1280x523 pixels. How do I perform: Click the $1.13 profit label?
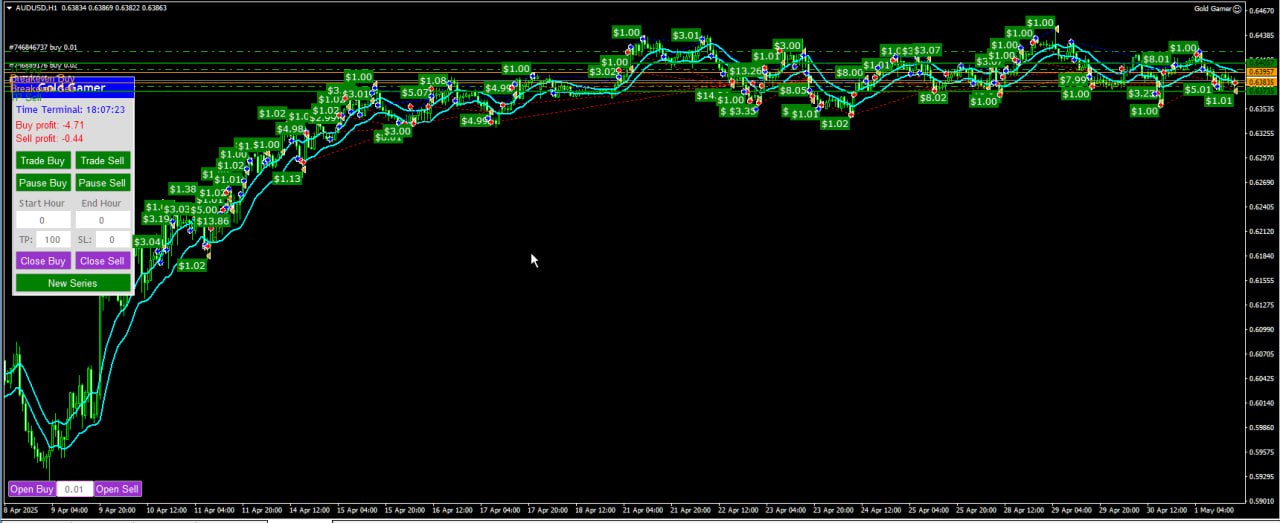[x=287, y=178]
